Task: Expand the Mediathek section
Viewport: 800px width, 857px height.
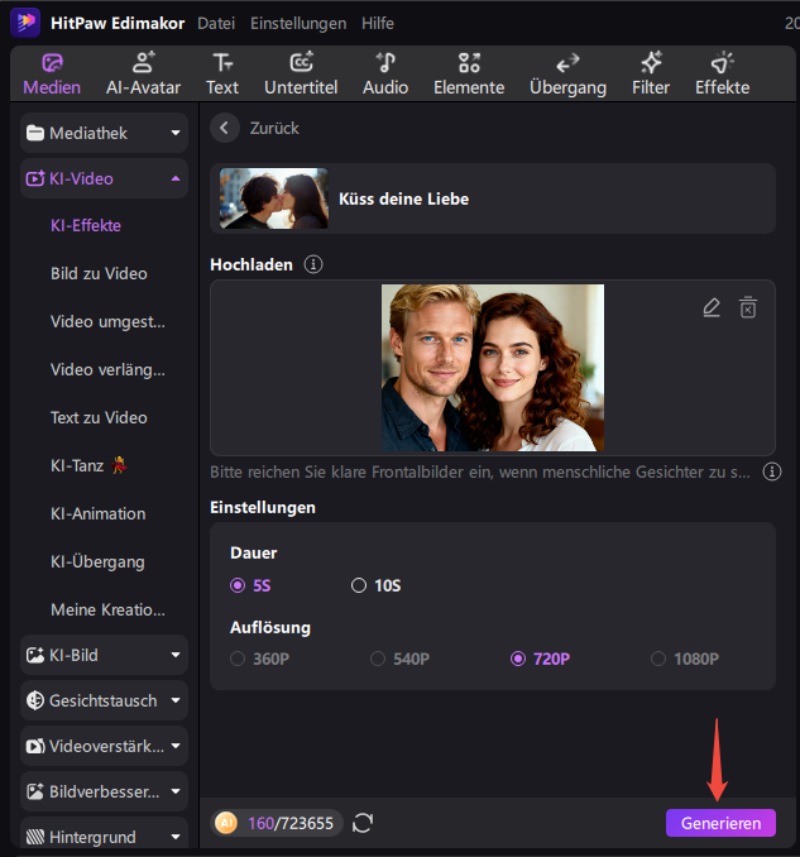Action: pos(104,133)
